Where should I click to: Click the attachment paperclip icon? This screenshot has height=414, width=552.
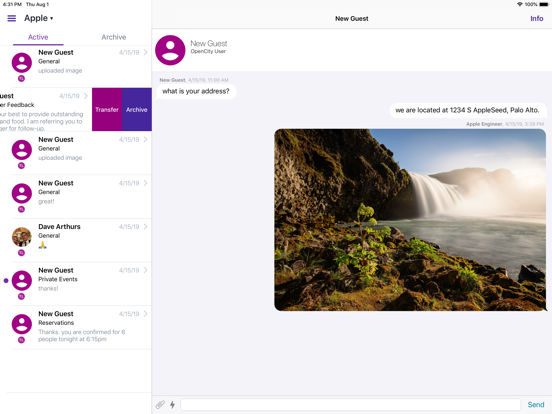pos(160,404)
